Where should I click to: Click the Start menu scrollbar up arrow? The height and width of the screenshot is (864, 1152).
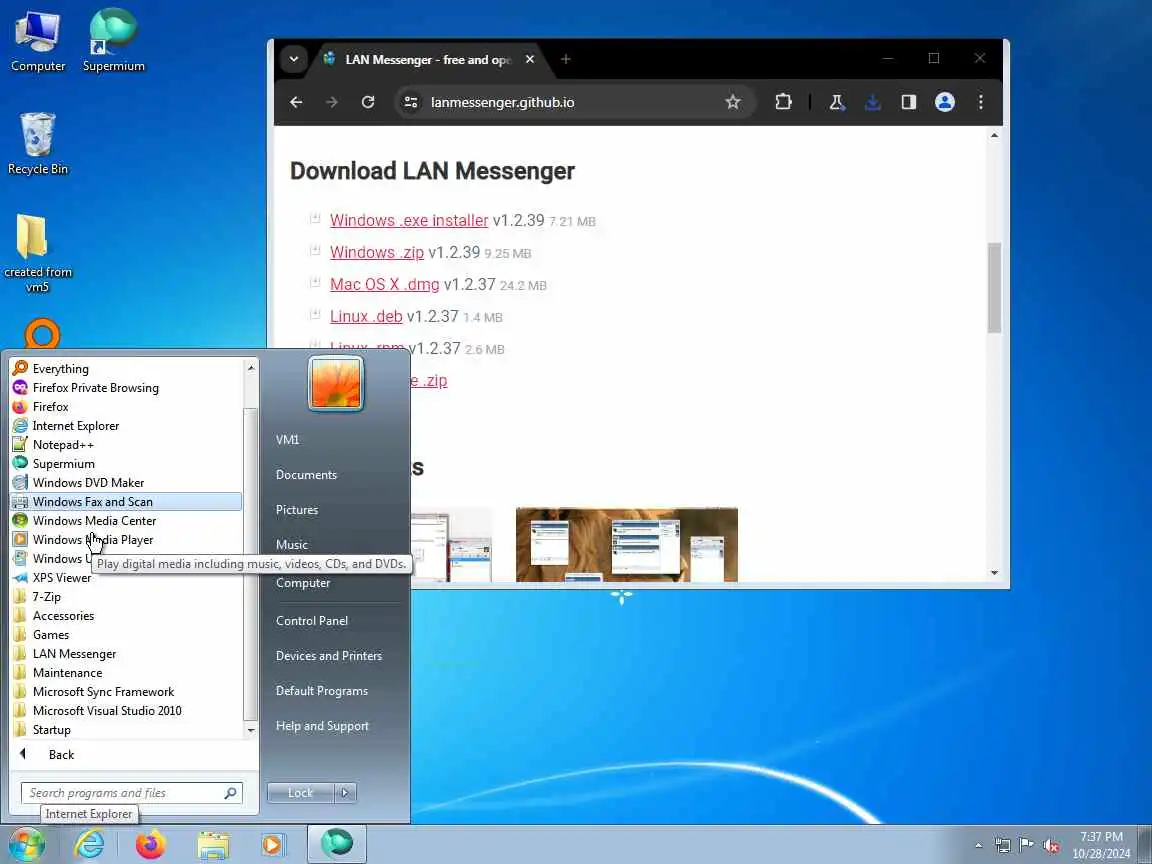click(x=251, y=367)
